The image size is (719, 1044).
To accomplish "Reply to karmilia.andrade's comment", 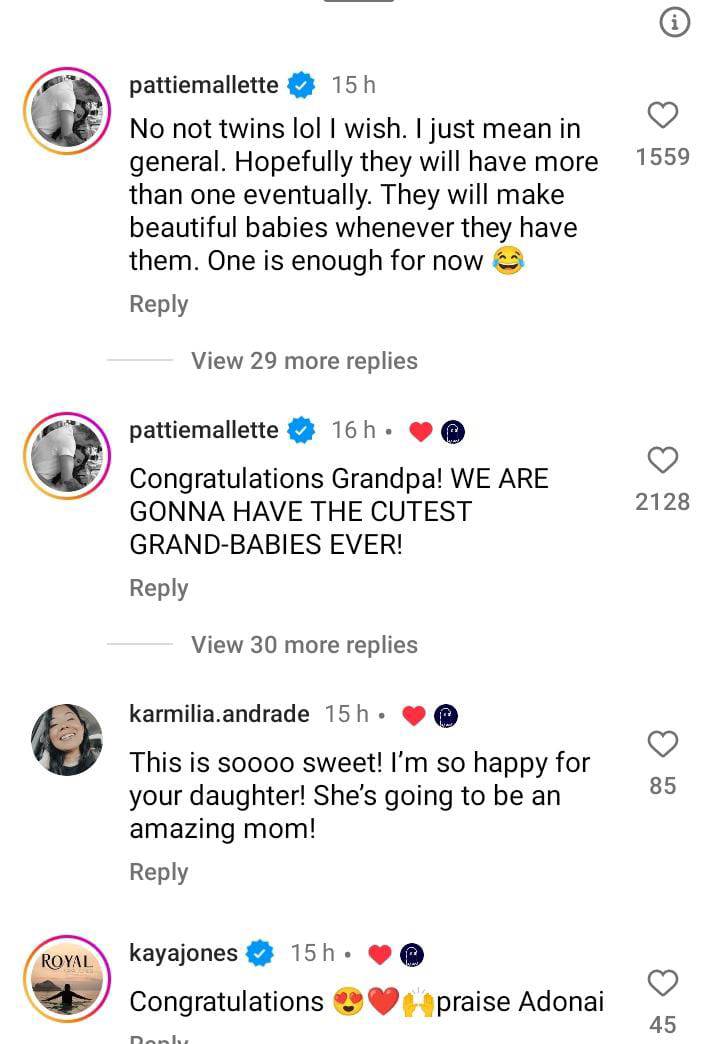I will (x=159, y=872).
